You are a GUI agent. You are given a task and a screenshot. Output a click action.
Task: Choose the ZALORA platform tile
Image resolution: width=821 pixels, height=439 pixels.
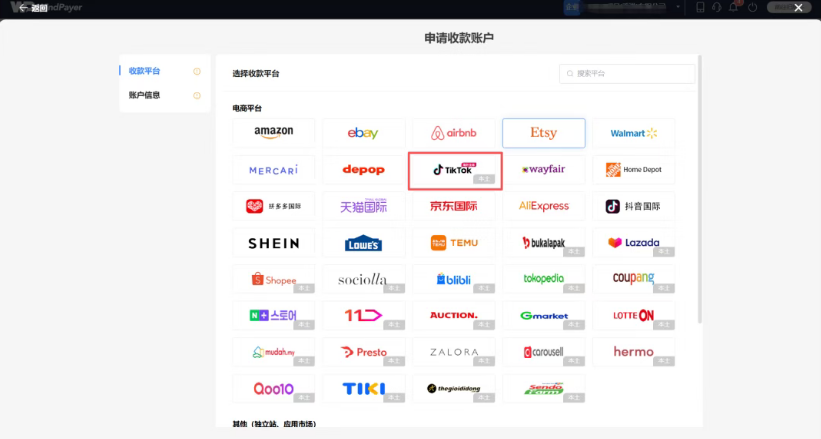453,352
